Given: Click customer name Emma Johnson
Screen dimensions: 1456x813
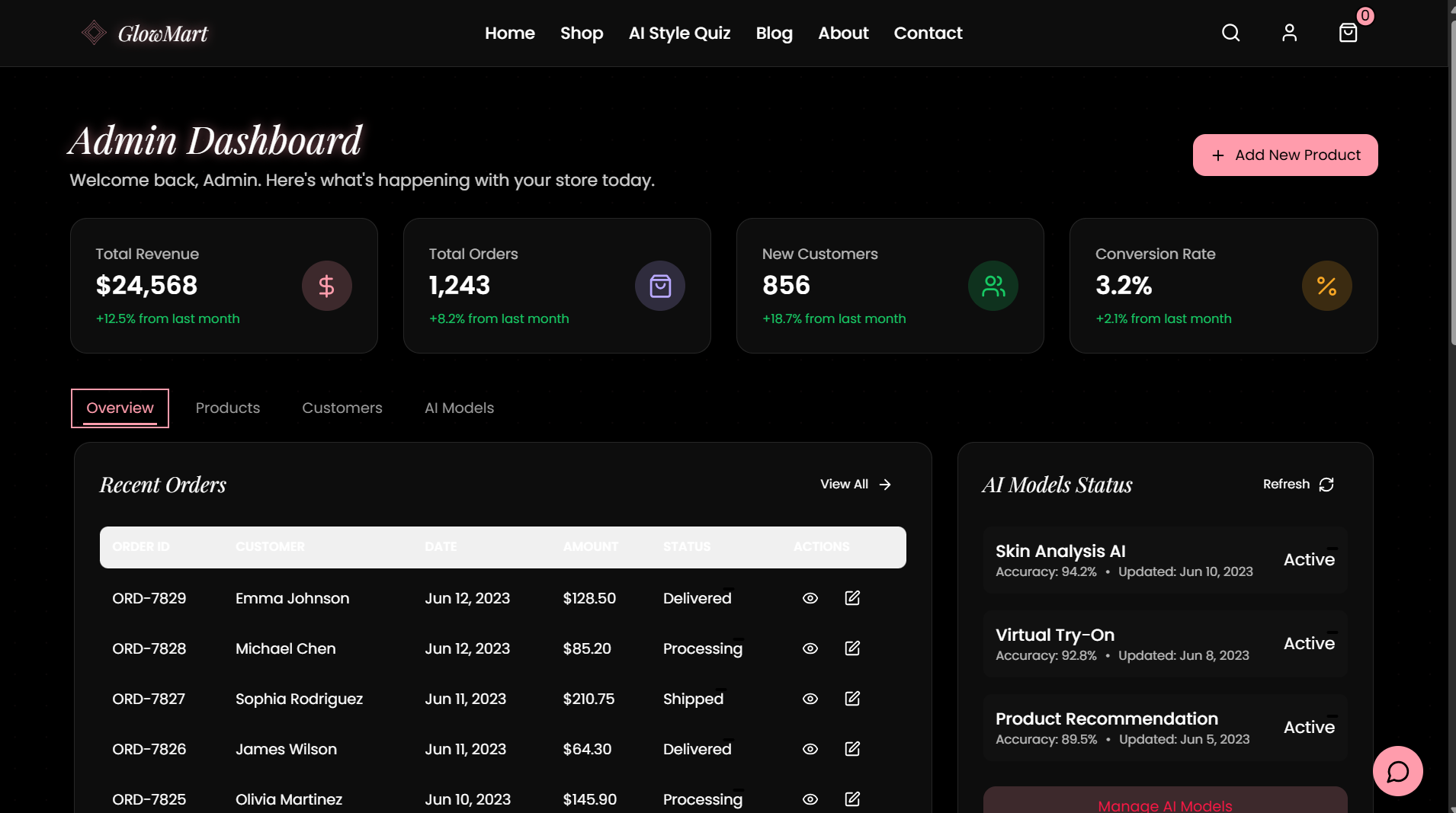Looking at the screenshot, I should pos(292,598).
